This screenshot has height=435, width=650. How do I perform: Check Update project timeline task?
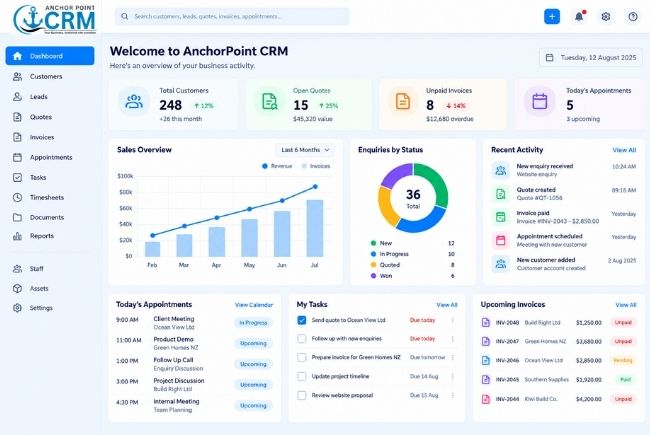click(302, 377)
